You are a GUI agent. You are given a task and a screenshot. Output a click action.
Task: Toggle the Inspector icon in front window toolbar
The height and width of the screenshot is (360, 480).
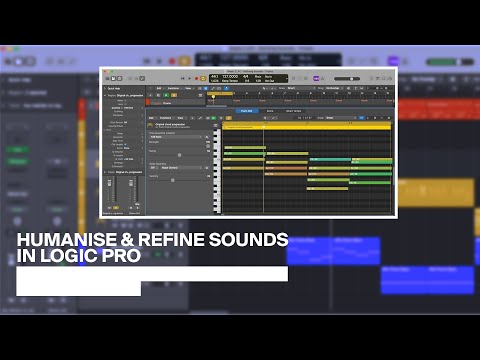pos(113,79)
